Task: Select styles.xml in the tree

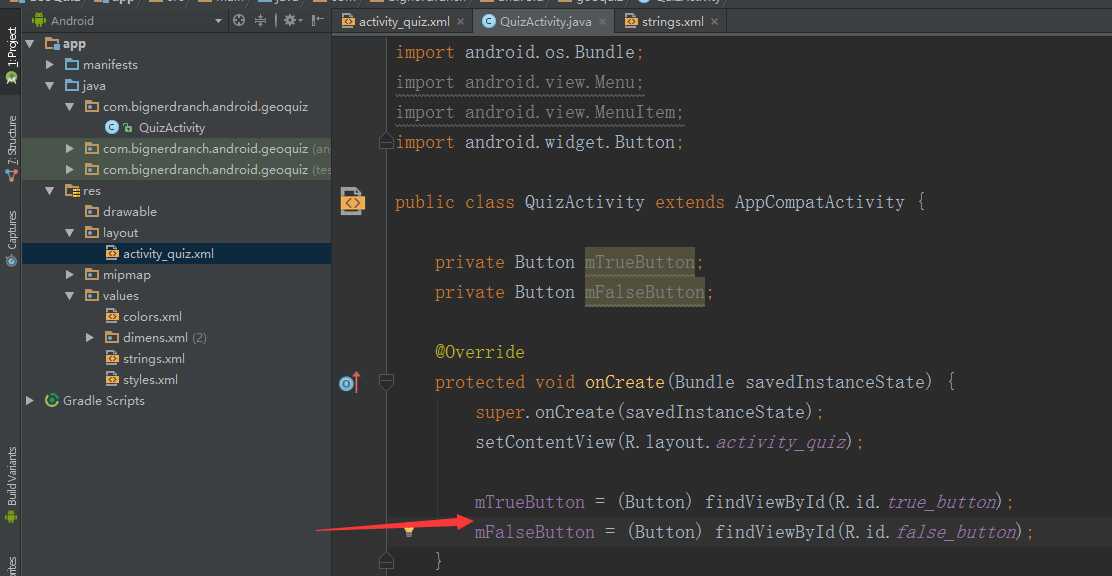Action: tap(177, 380)
